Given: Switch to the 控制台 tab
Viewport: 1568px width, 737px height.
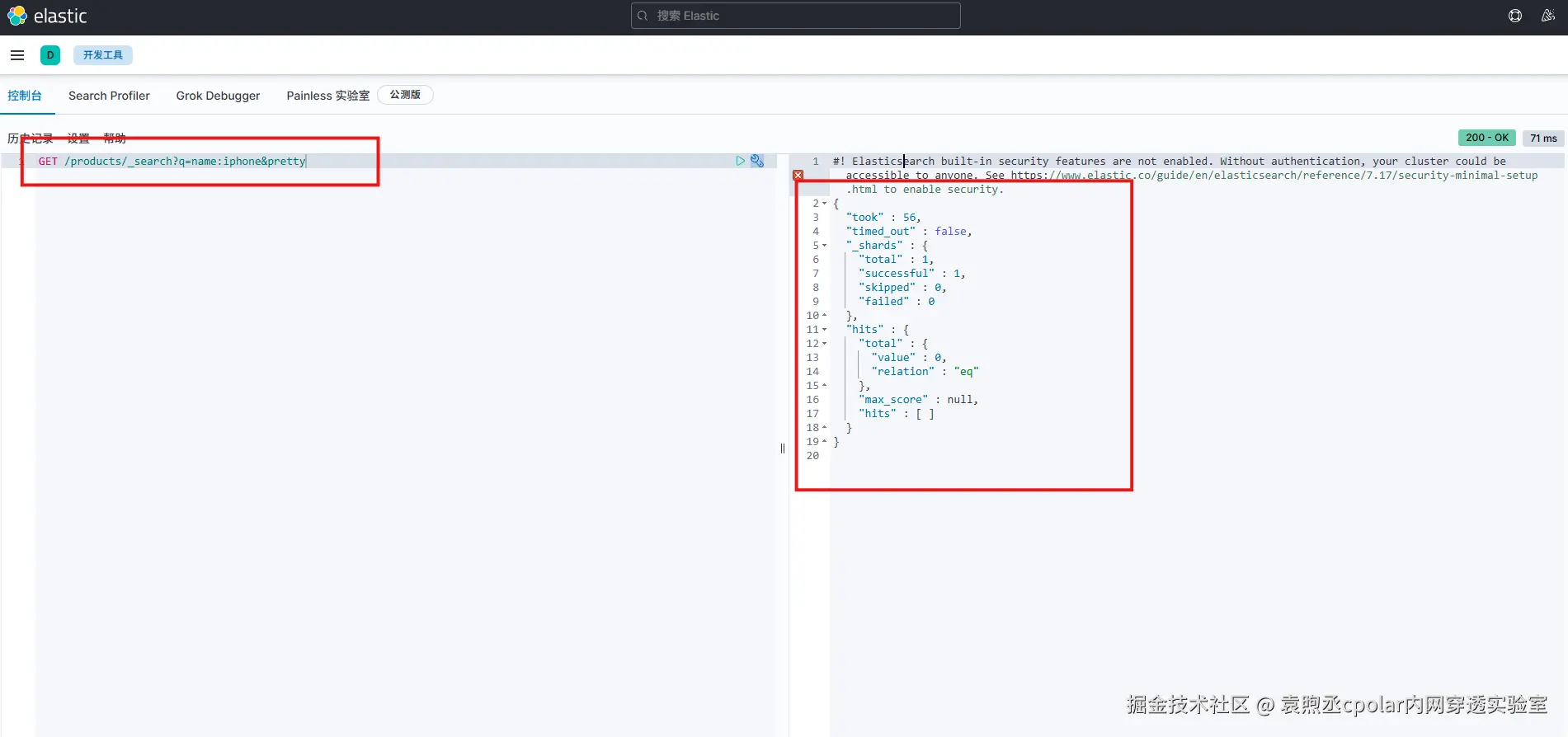Looking at the screenshot, I should point(25,96).
